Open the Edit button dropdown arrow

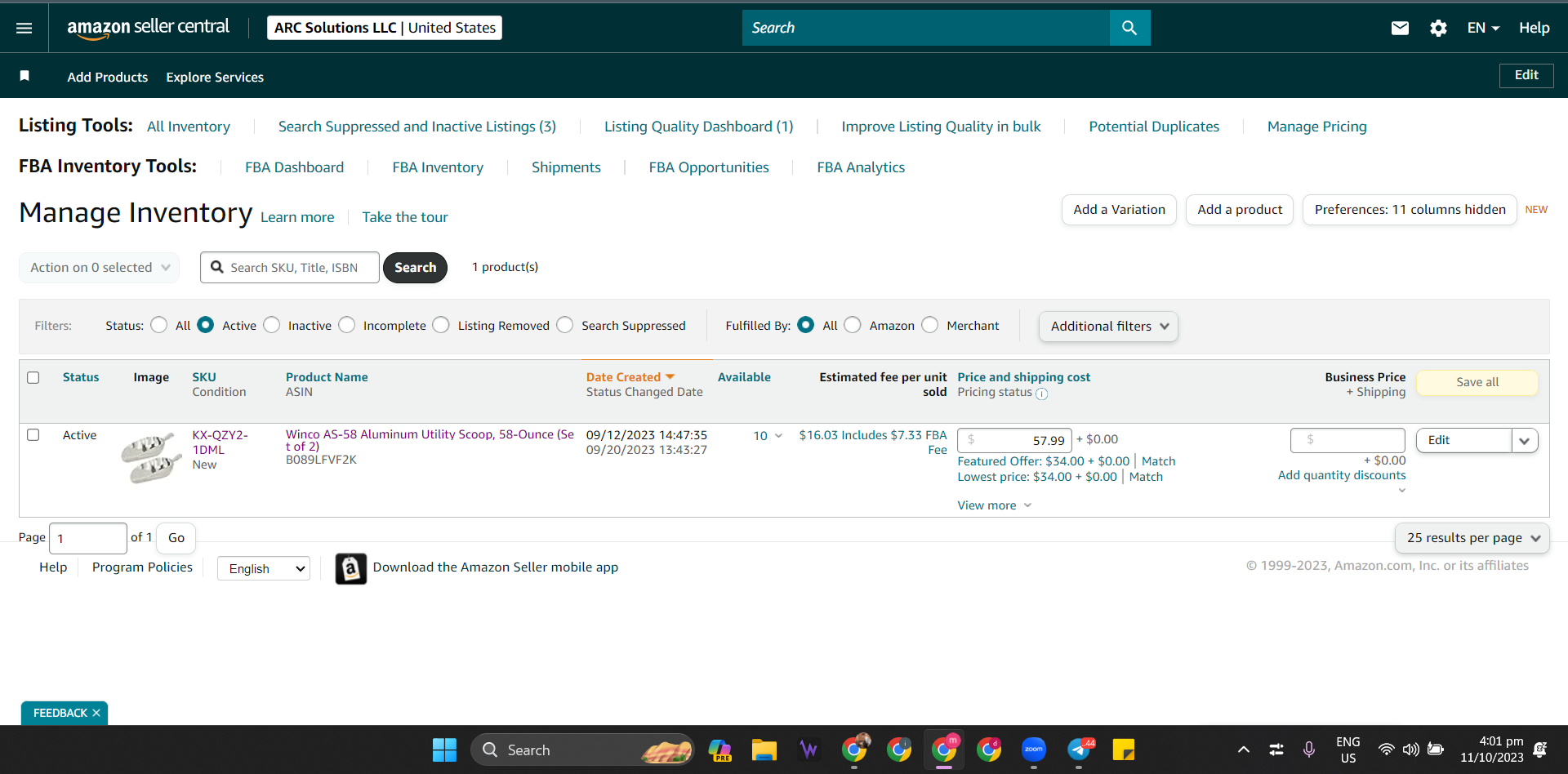point(1525,441)
